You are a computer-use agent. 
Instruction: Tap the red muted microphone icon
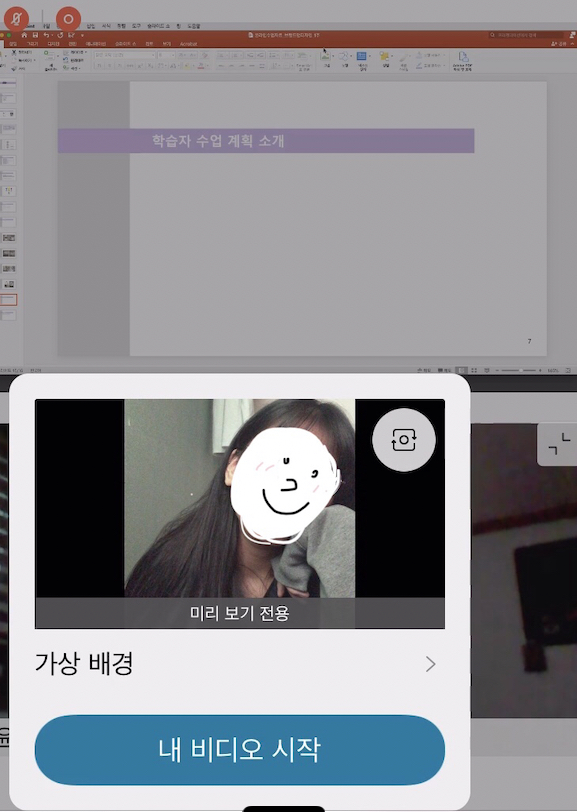16,20
